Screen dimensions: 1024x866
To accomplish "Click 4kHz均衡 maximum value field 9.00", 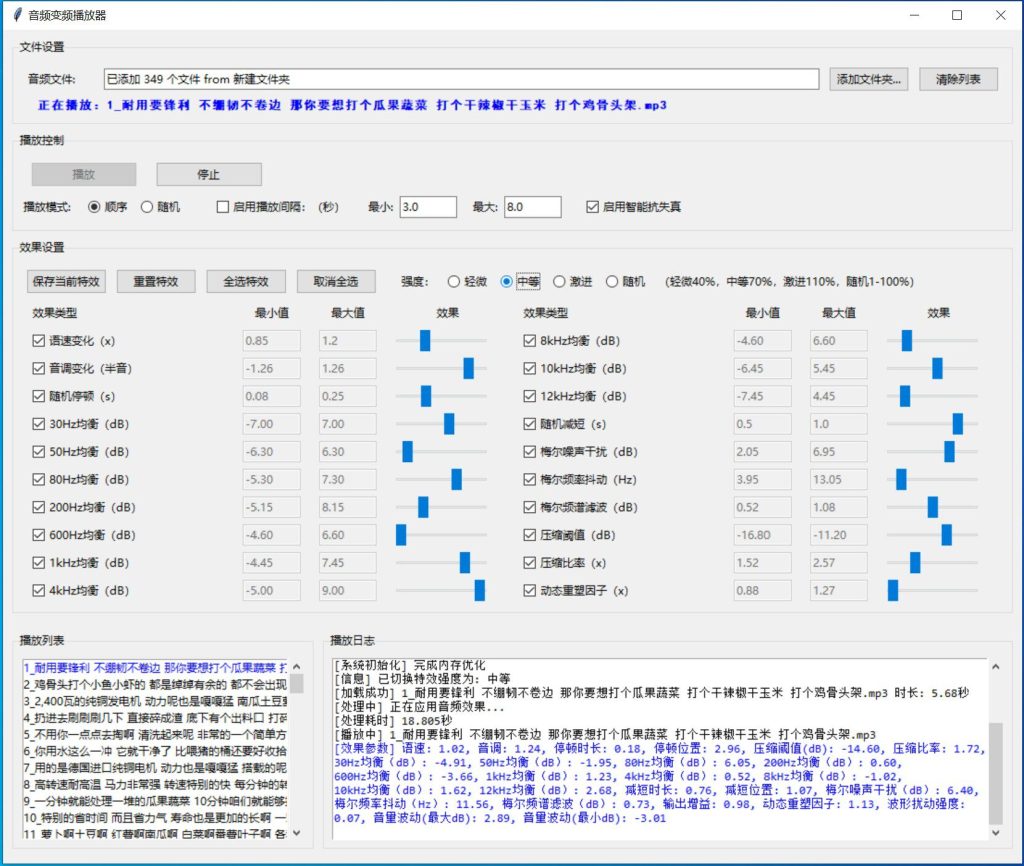I will point(347,590).
